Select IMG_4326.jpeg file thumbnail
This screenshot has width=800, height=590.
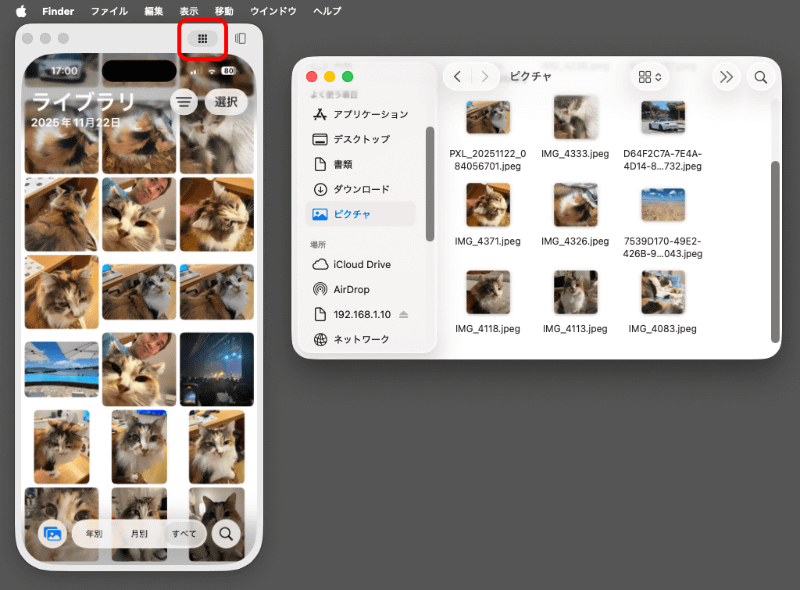click(x=576, y=205)
